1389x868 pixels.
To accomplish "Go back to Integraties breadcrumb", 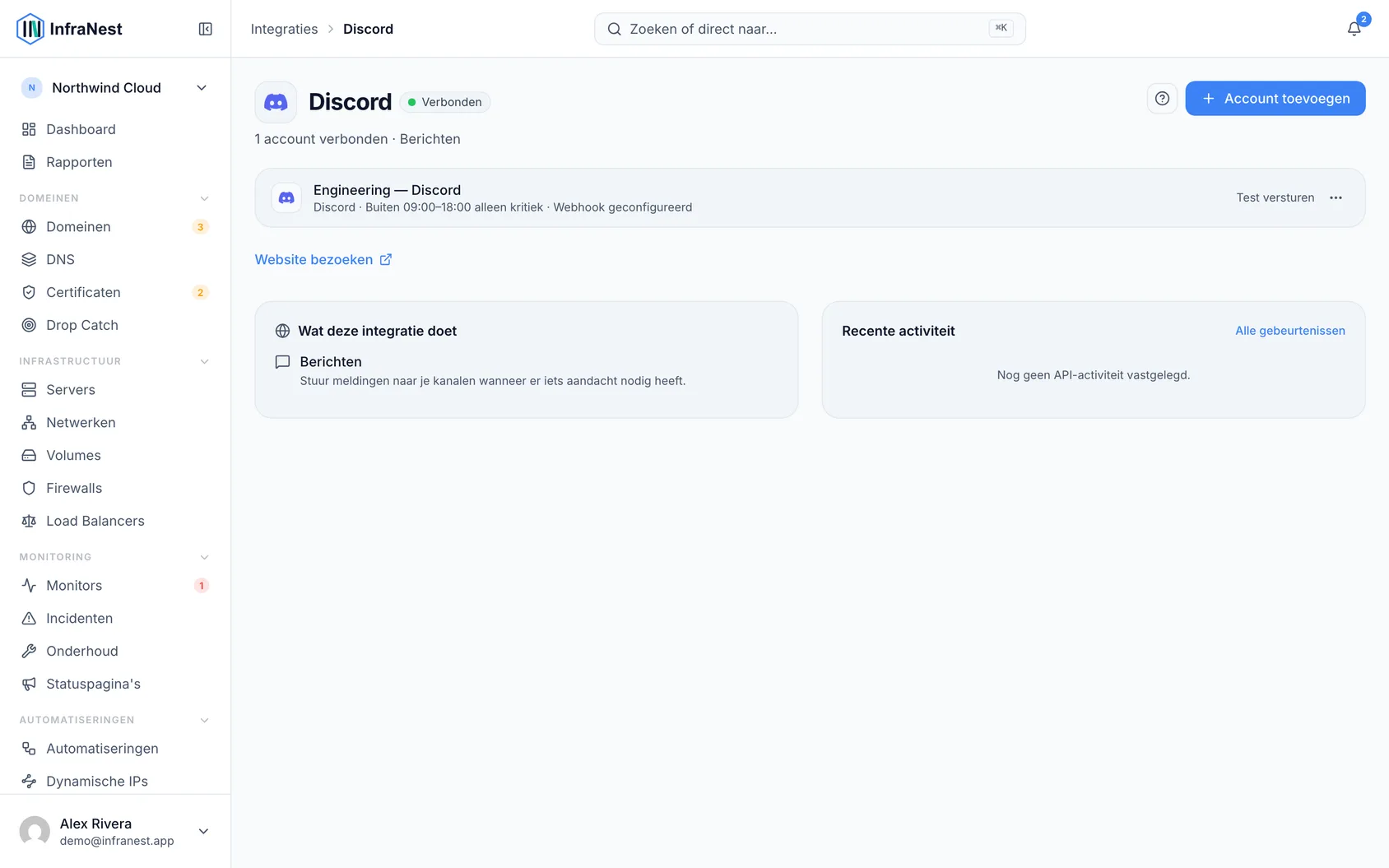I will [284, 29].
